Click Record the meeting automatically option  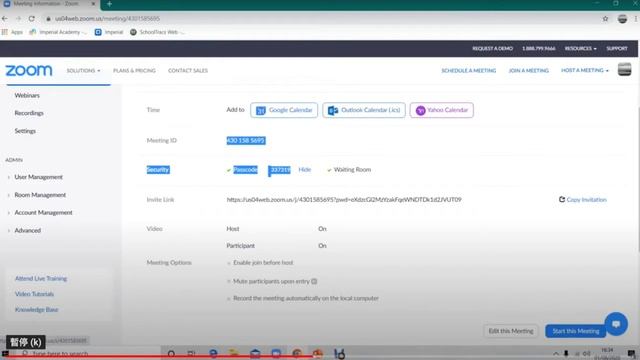(x=305, y=298)
